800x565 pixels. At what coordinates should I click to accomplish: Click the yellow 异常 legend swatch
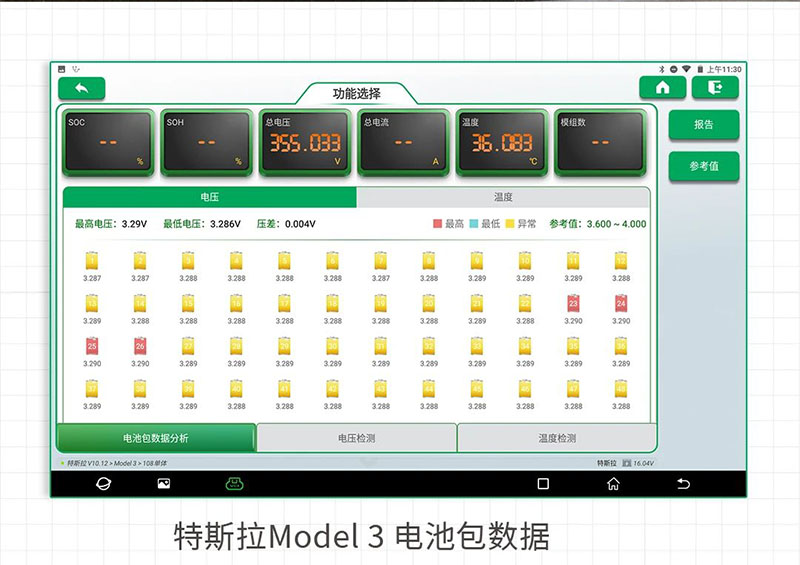click(510, 224)
